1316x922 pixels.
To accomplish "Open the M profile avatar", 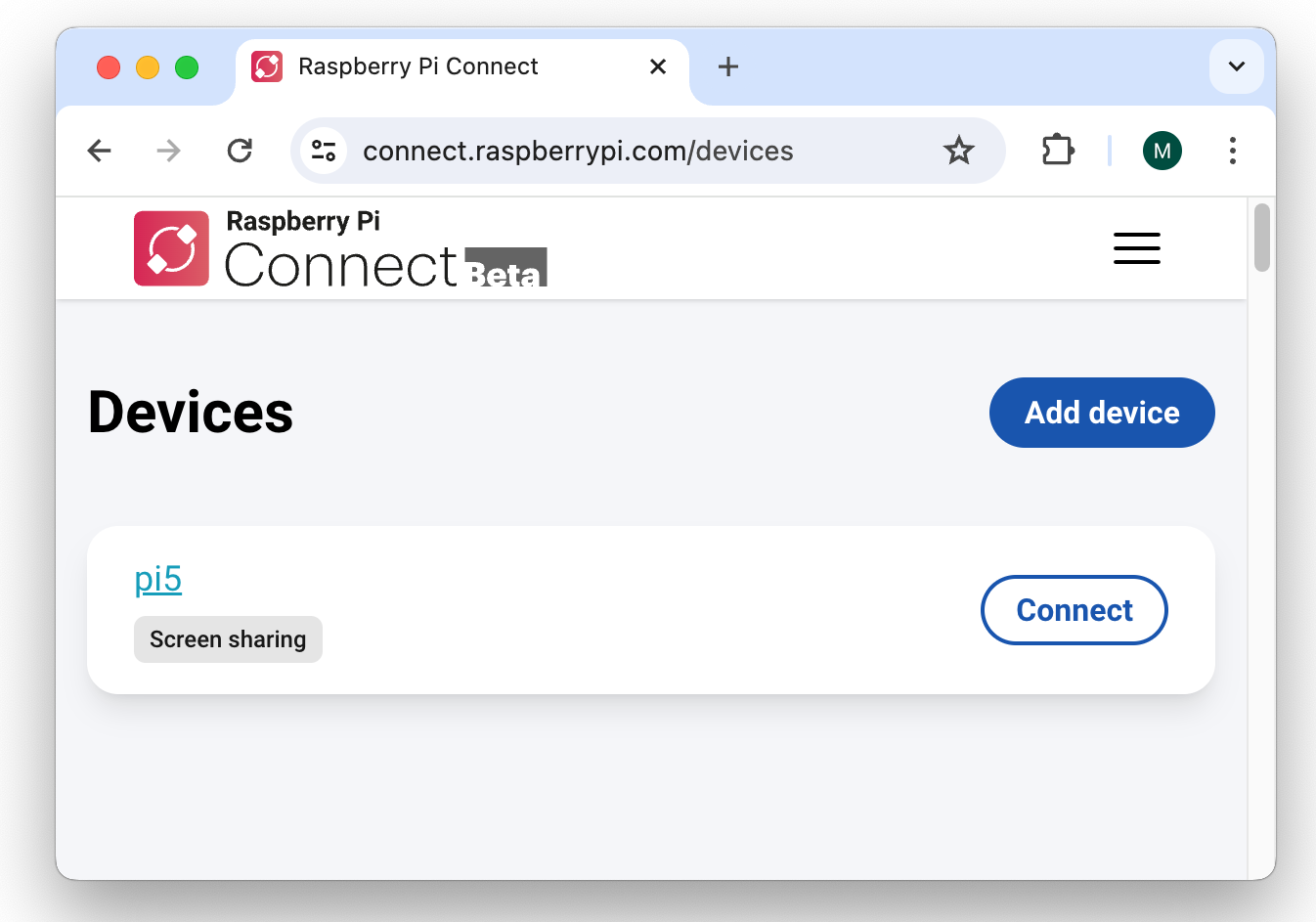I will tap(1162, 151).
